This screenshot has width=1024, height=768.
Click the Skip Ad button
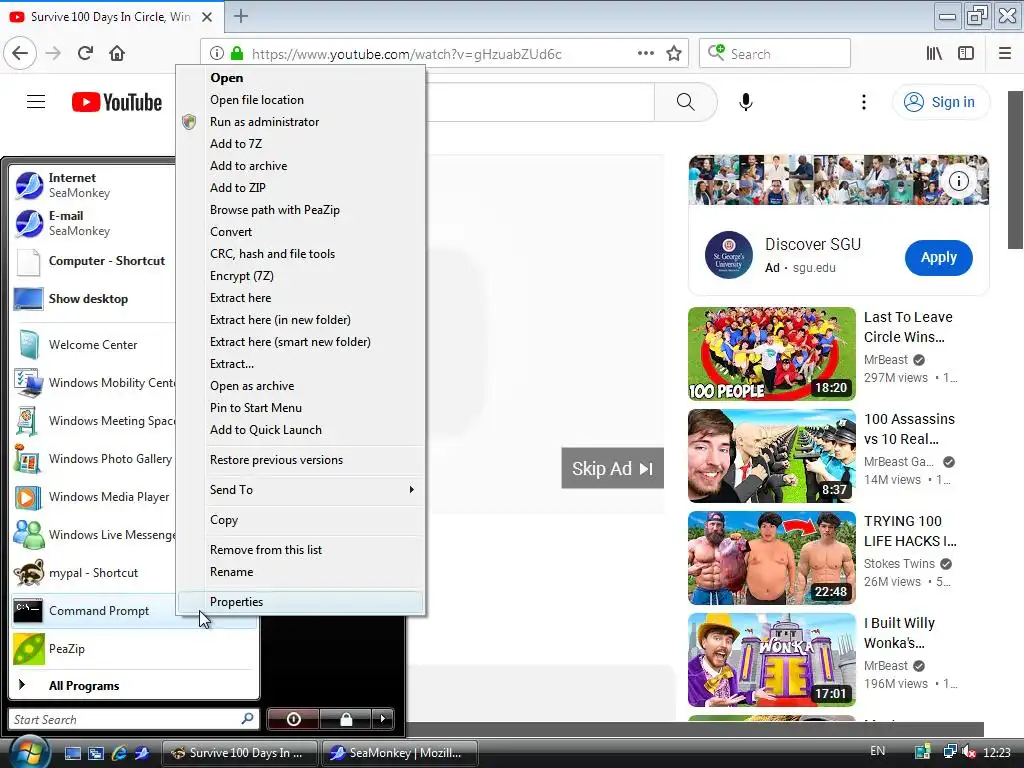pyautogui.click(x=613, y=468)
